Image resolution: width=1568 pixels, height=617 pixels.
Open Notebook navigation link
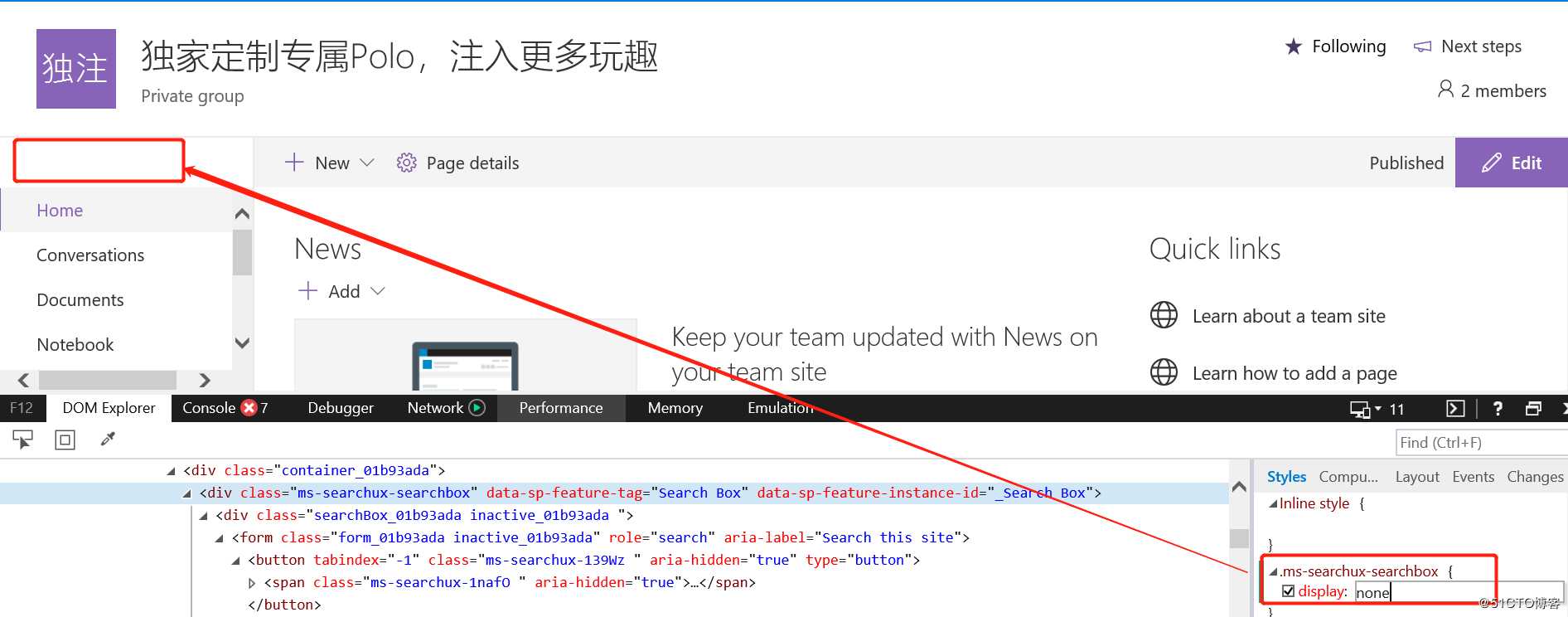tap(75, 345)
